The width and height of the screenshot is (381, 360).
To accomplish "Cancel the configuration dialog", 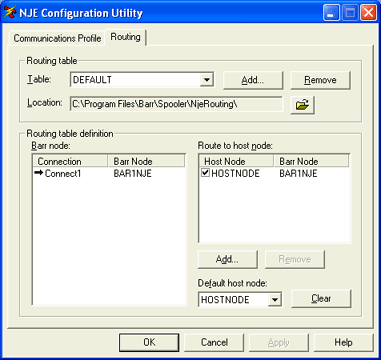I will [x=214, y=342].
